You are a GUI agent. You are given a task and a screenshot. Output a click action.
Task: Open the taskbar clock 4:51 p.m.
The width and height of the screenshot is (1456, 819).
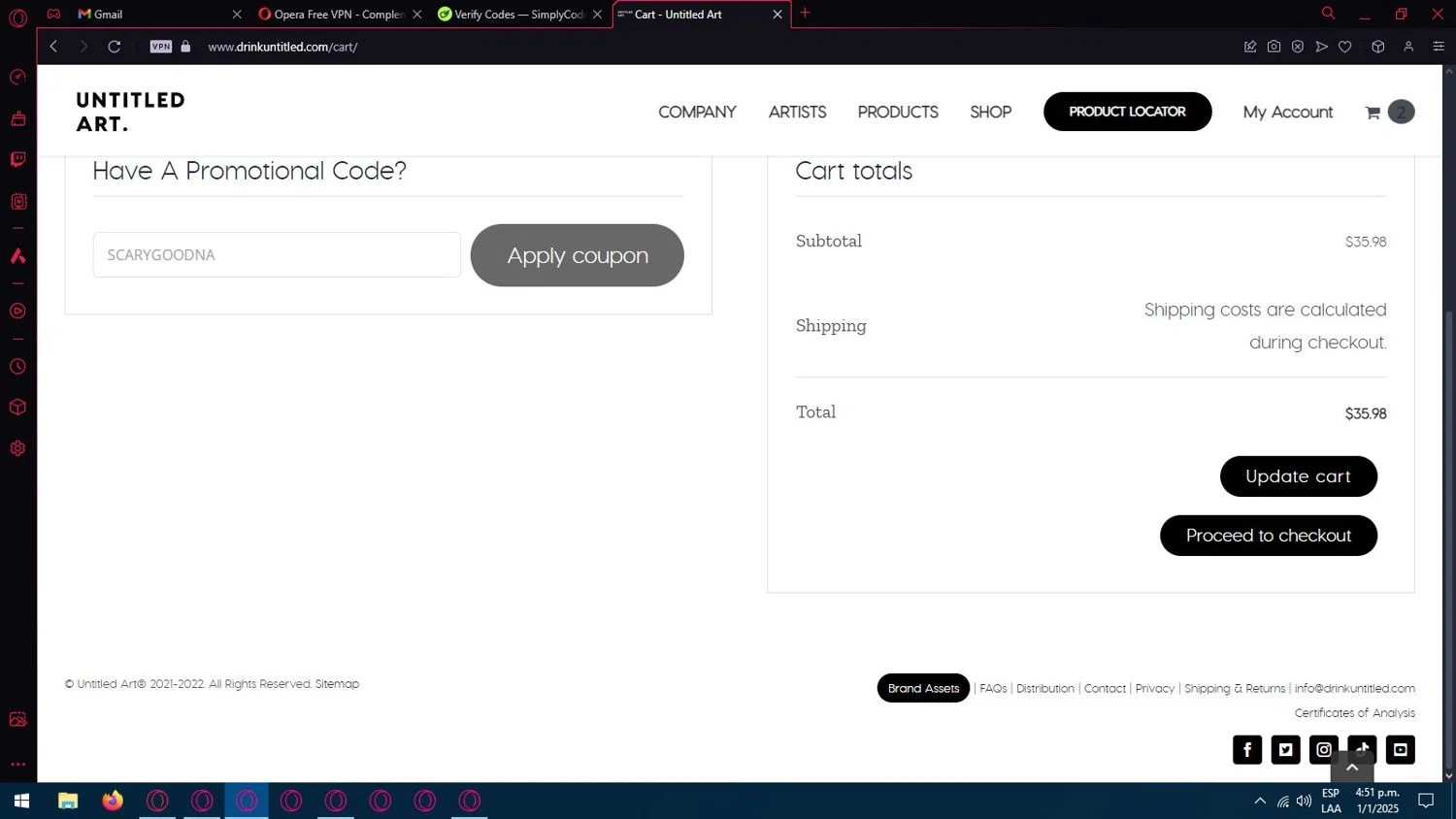(1377, 801)
